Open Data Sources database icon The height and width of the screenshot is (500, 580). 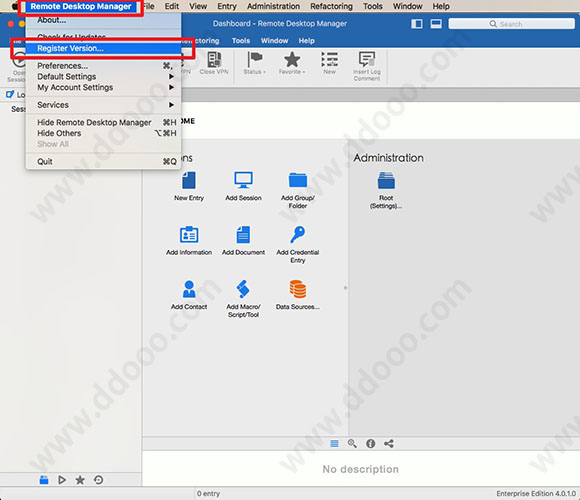pos(298,289)
